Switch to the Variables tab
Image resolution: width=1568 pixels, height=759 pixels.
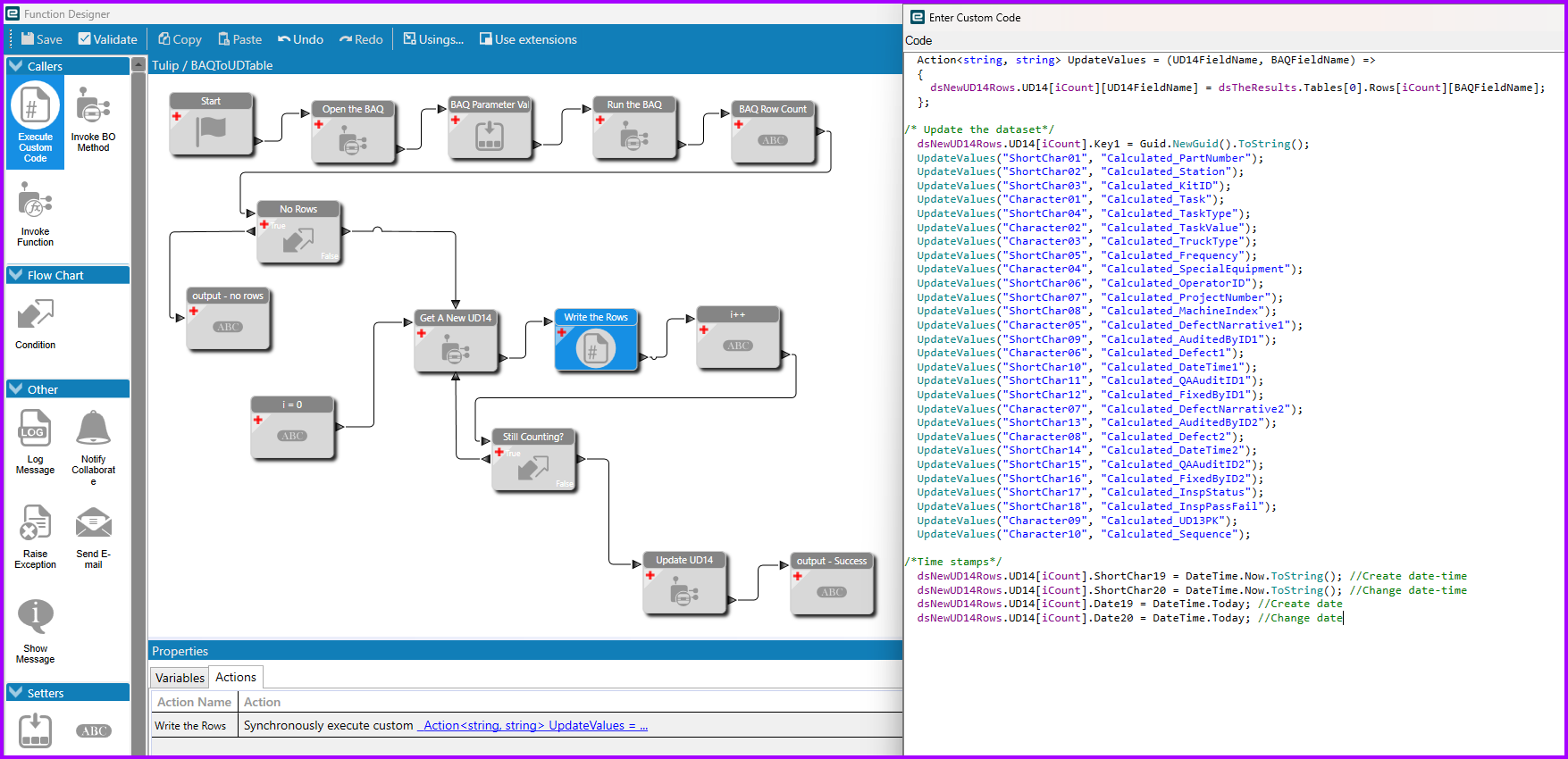pyautogui.click(x=180, y=678)
